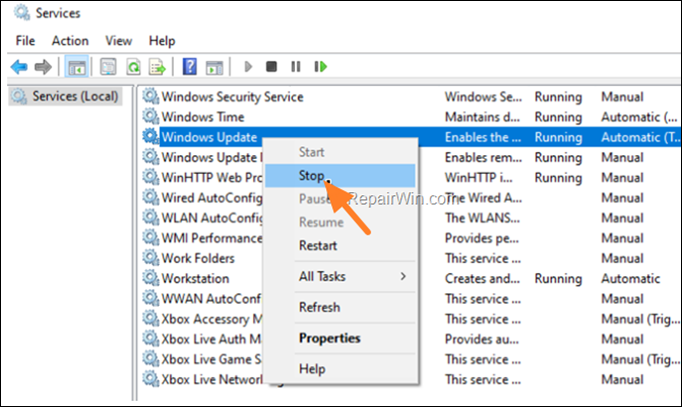Click the Forward arrow toolbar icon

(x=43, y=67)
